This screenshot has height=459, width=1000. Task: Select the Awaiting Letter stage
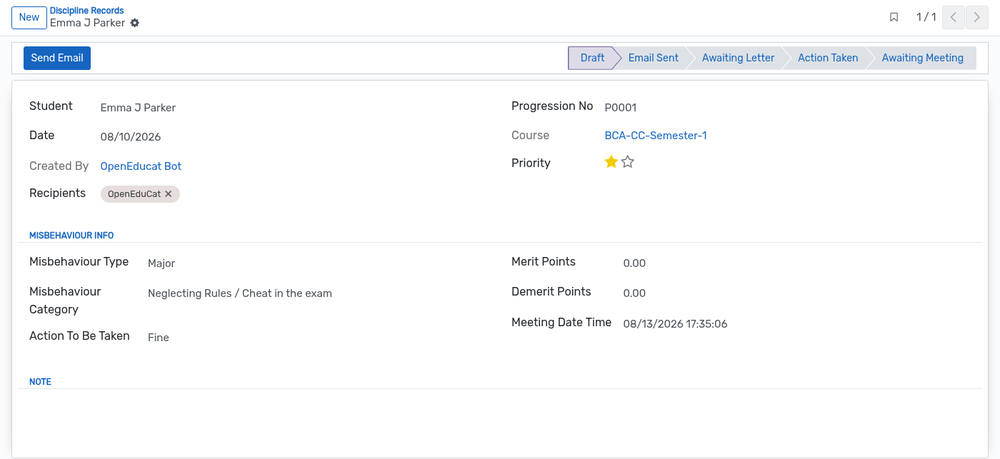(738, 58)
